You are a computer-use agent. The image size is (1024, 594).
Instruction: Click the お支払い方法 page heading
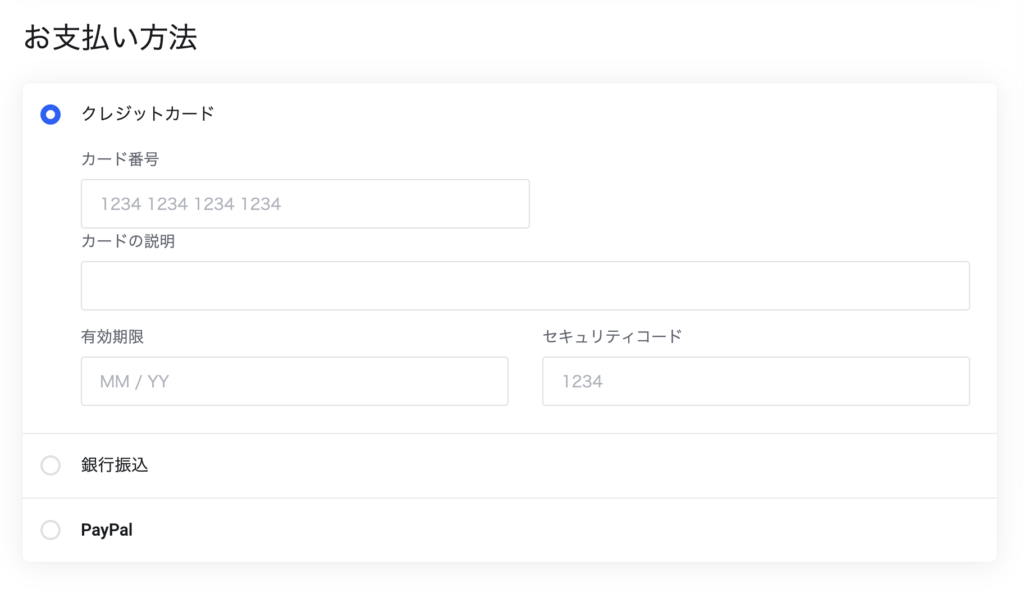click(x=110, y=37)
